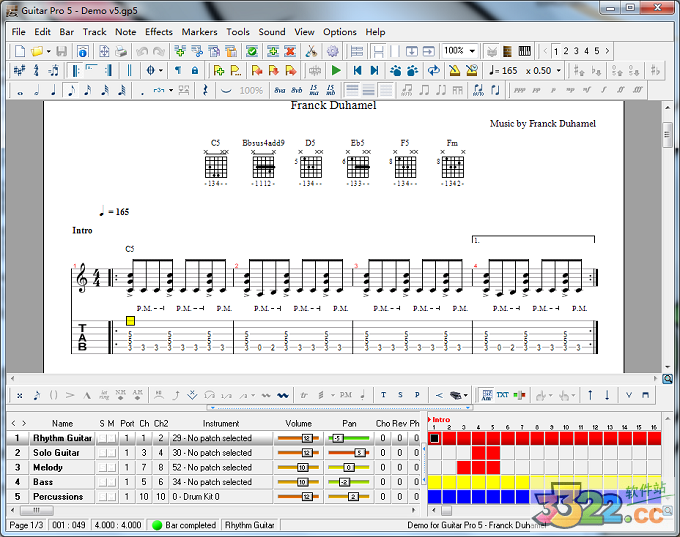Click the tapping T effect icon
The height and width of the screenshot is (537, 680).
(x=383, y=395)
